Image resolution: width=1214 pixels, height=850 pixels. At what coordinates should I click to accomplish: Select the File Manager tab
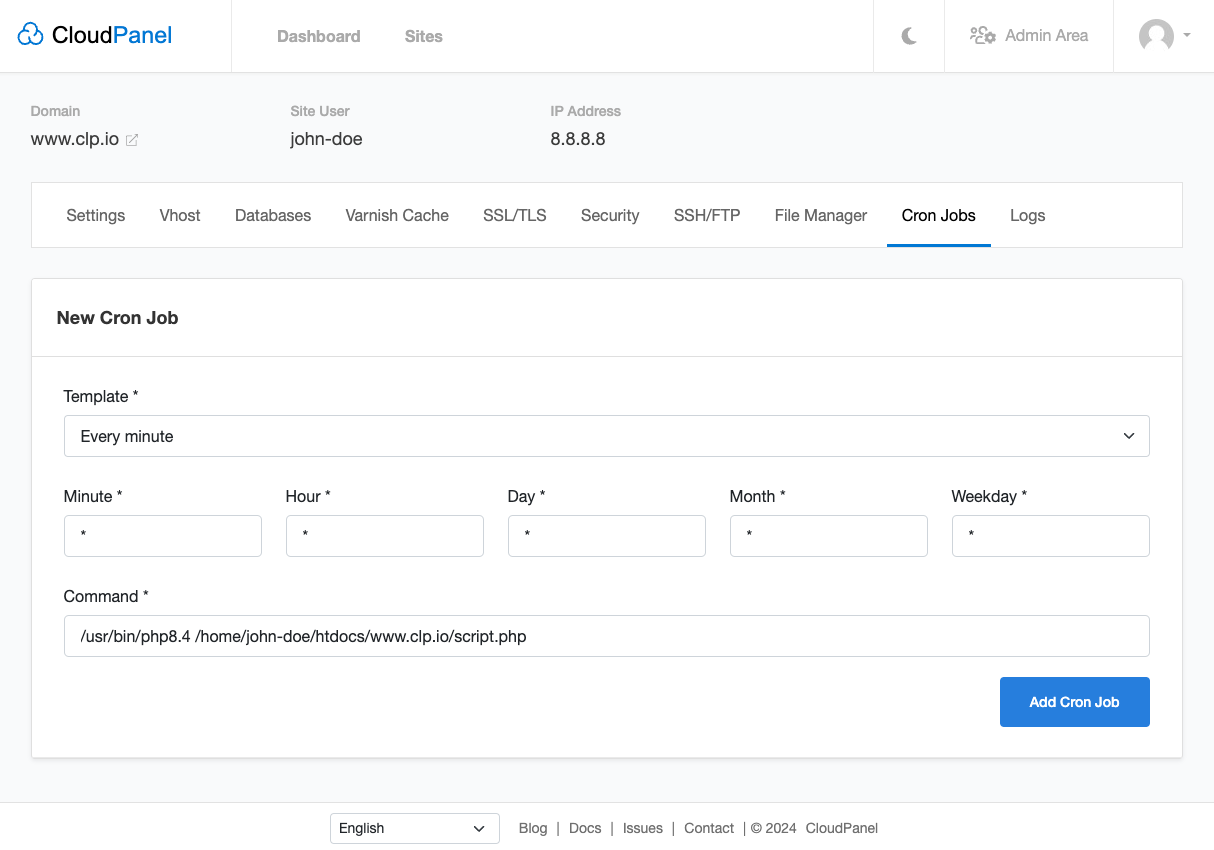point(821,215)
